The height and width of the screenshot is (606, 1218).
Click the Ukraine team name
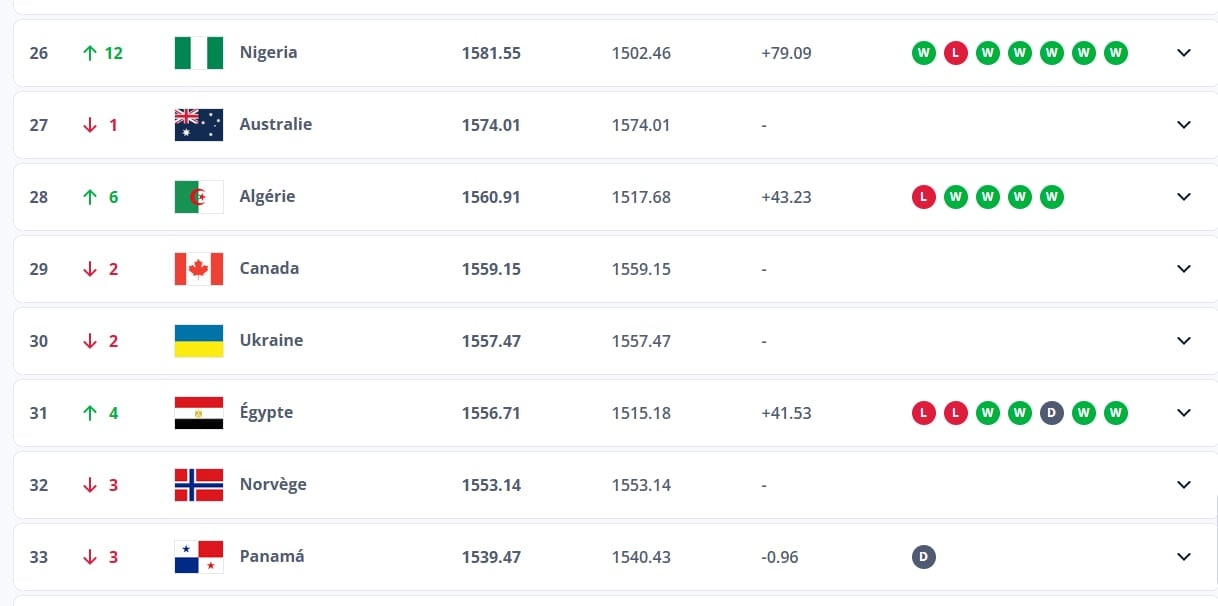(271, 341)
